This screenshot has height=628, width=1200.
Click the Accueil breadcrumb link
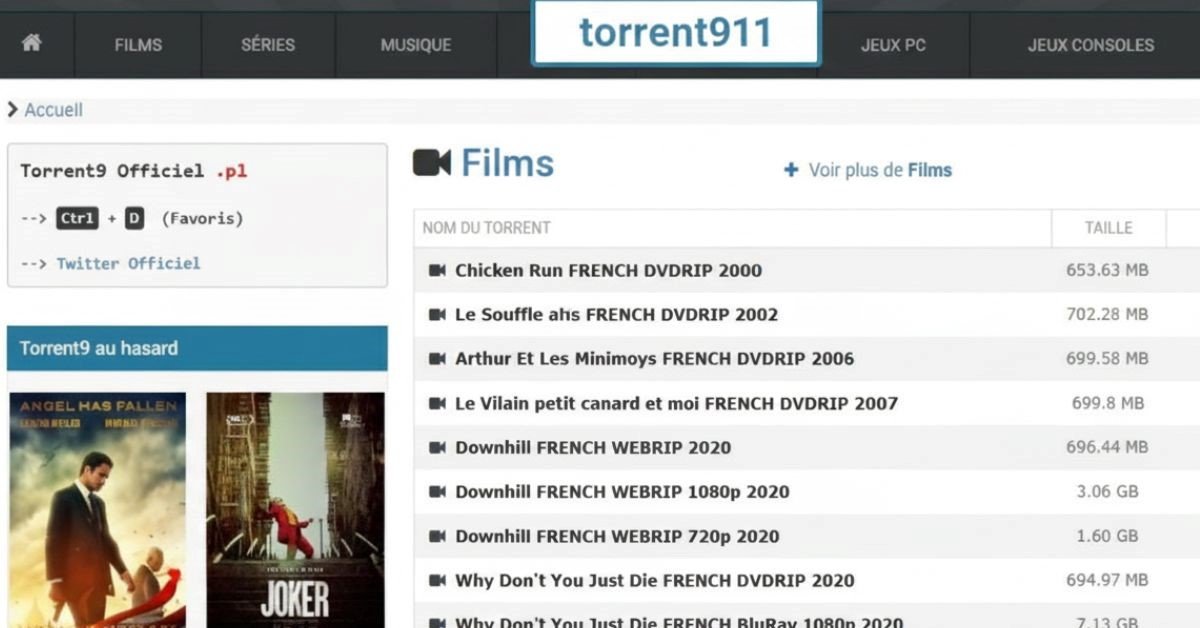[x=55, y=110]
